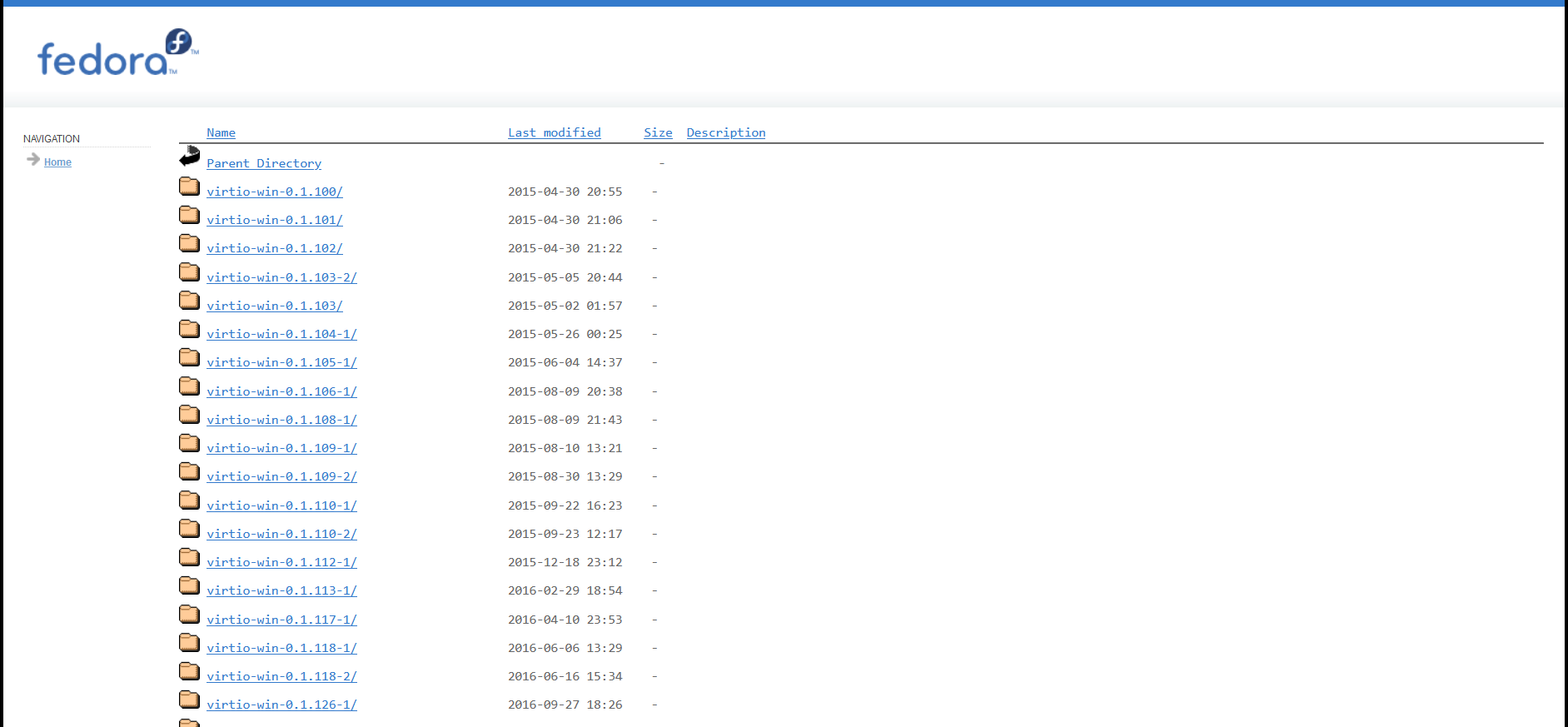Go to Home in the navigation
Screen dimensions: 1568x727
[57, 162]
